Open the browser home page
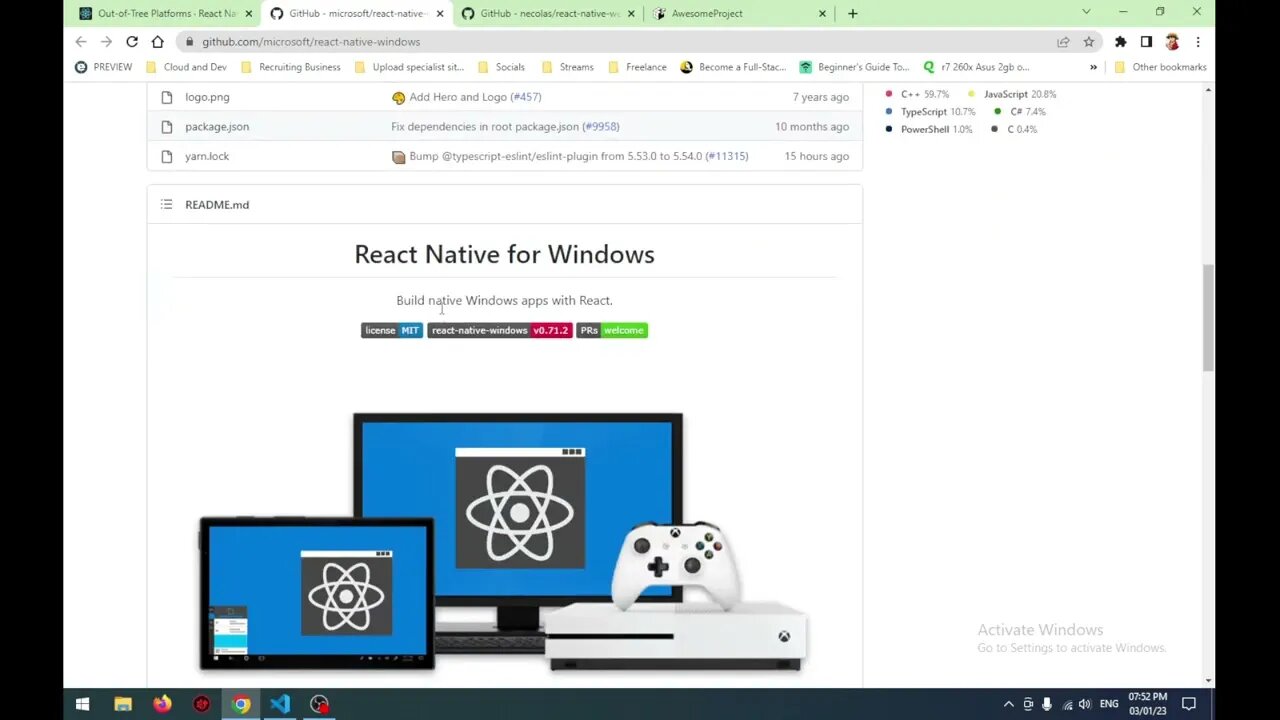 point(157,42)
